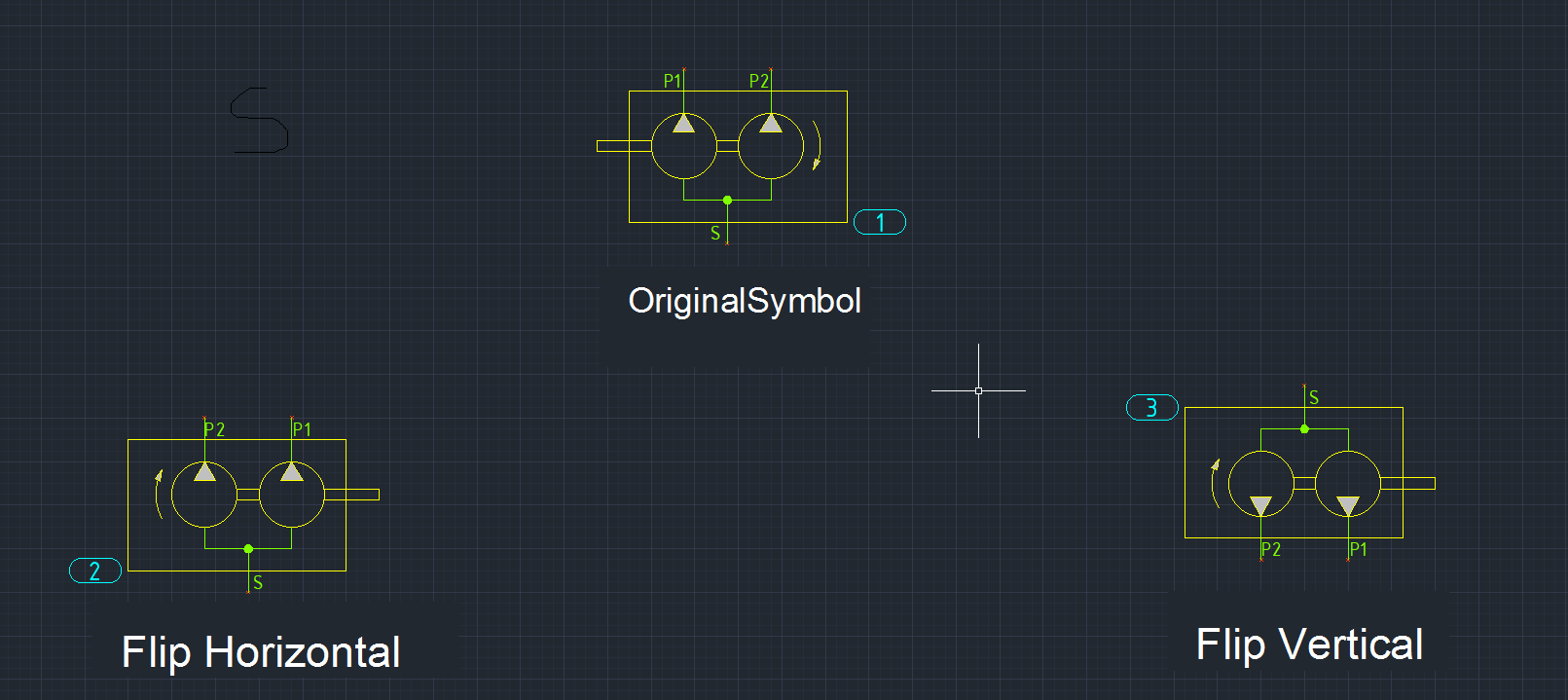This screenshot has width=1568, height=700.
Task: Click the green junction dot in the Flip Horizontal symbol
Action: coord(248,548)
